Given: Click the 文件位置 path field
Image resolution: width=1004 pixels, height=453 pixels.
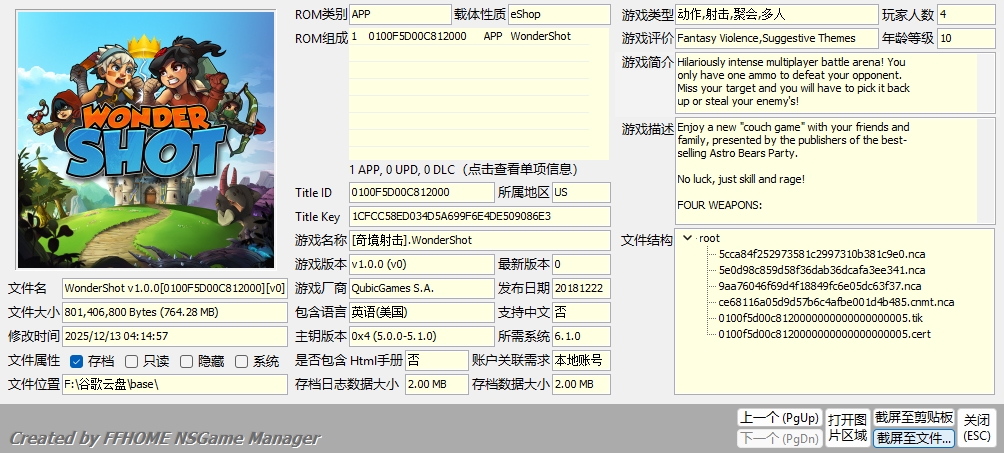Looking at the screenshot, I should [174, 384].
